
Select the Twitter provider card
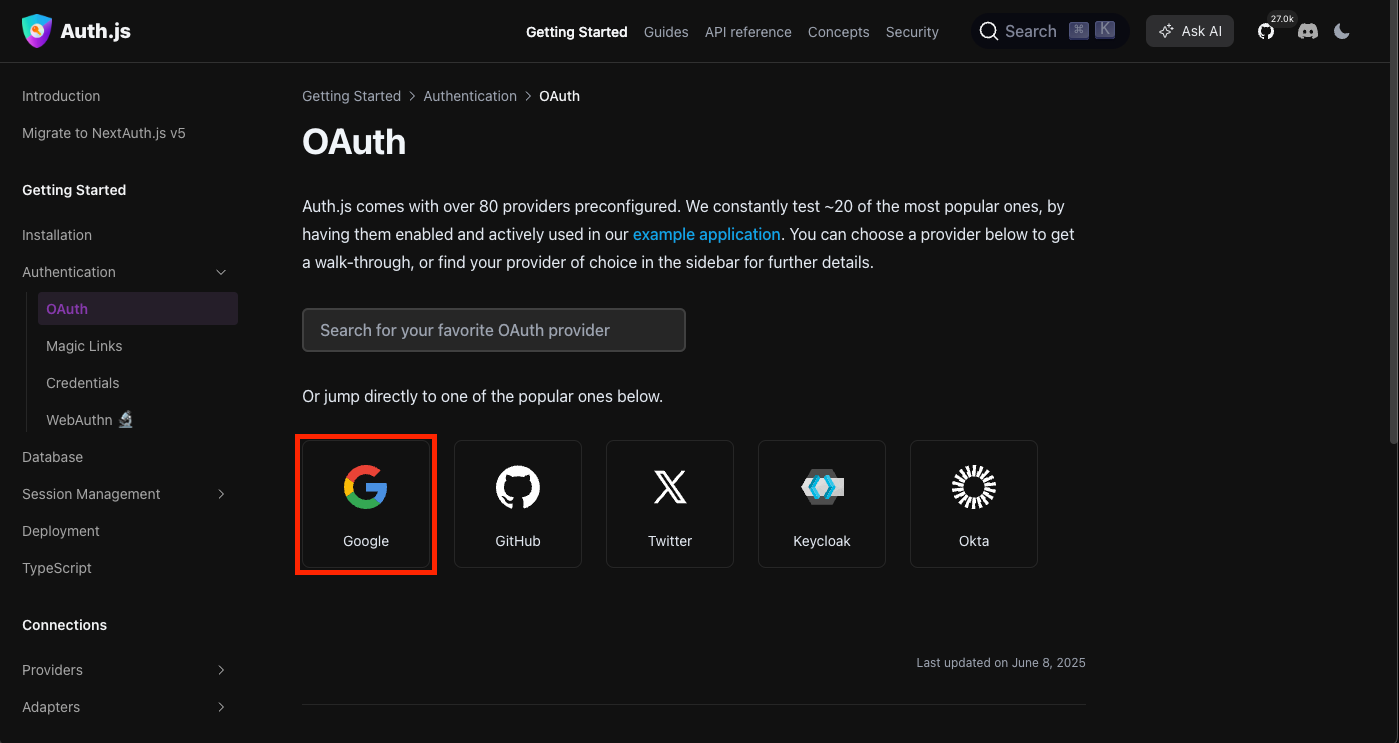coord(670,504)
